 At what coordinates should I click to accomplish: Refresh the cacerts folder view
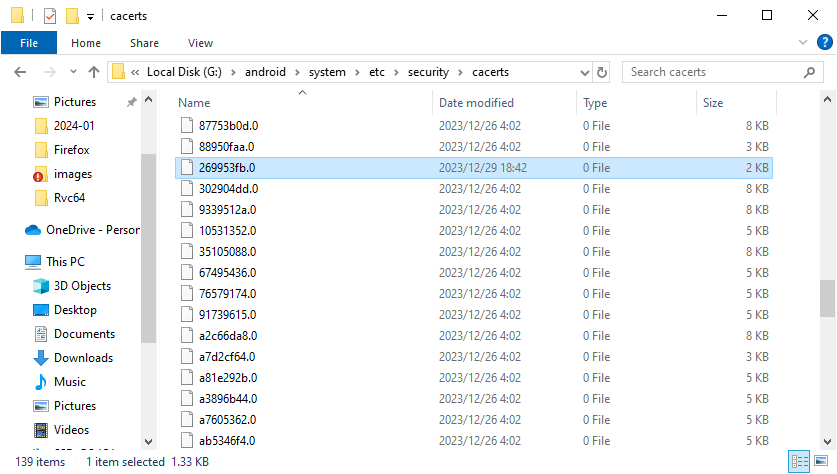[x=601, y=72]
